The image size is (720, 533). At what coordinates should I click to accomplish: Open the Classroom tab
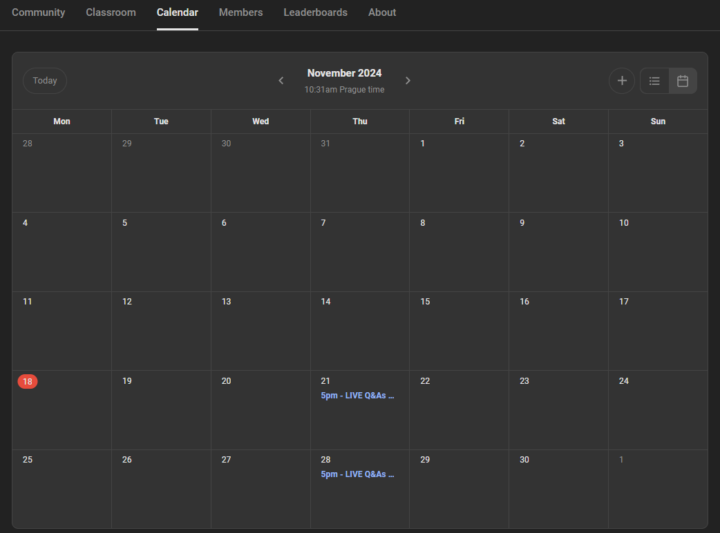click(111, 13)
